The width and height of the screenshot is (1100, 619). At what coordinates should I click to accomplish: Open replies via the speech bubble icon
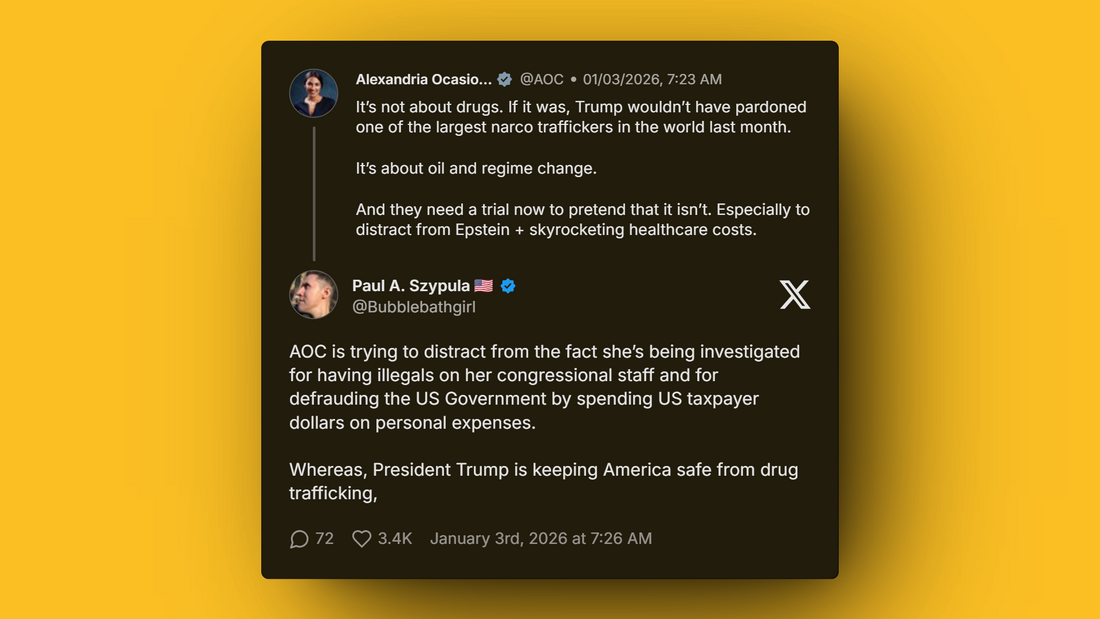[298, 538]
